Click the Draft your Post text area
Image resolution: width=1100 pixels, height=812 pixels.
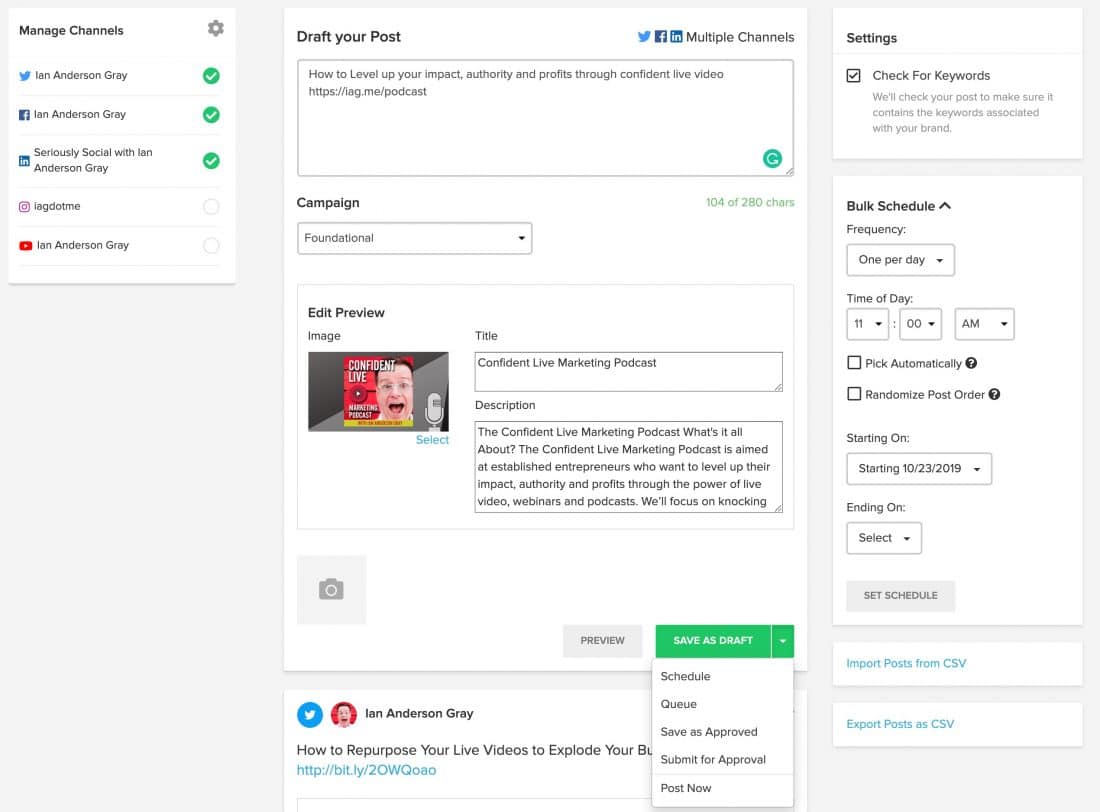pos(545,117)
